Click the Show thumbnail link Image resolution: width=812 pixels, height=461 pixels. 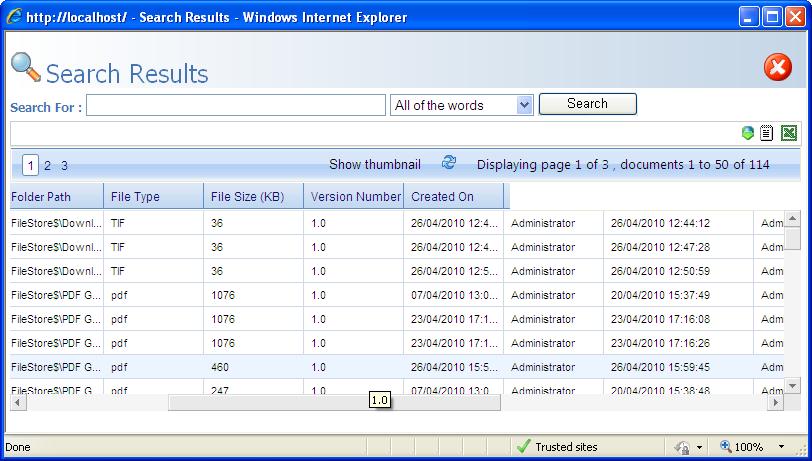click(374, 164)
